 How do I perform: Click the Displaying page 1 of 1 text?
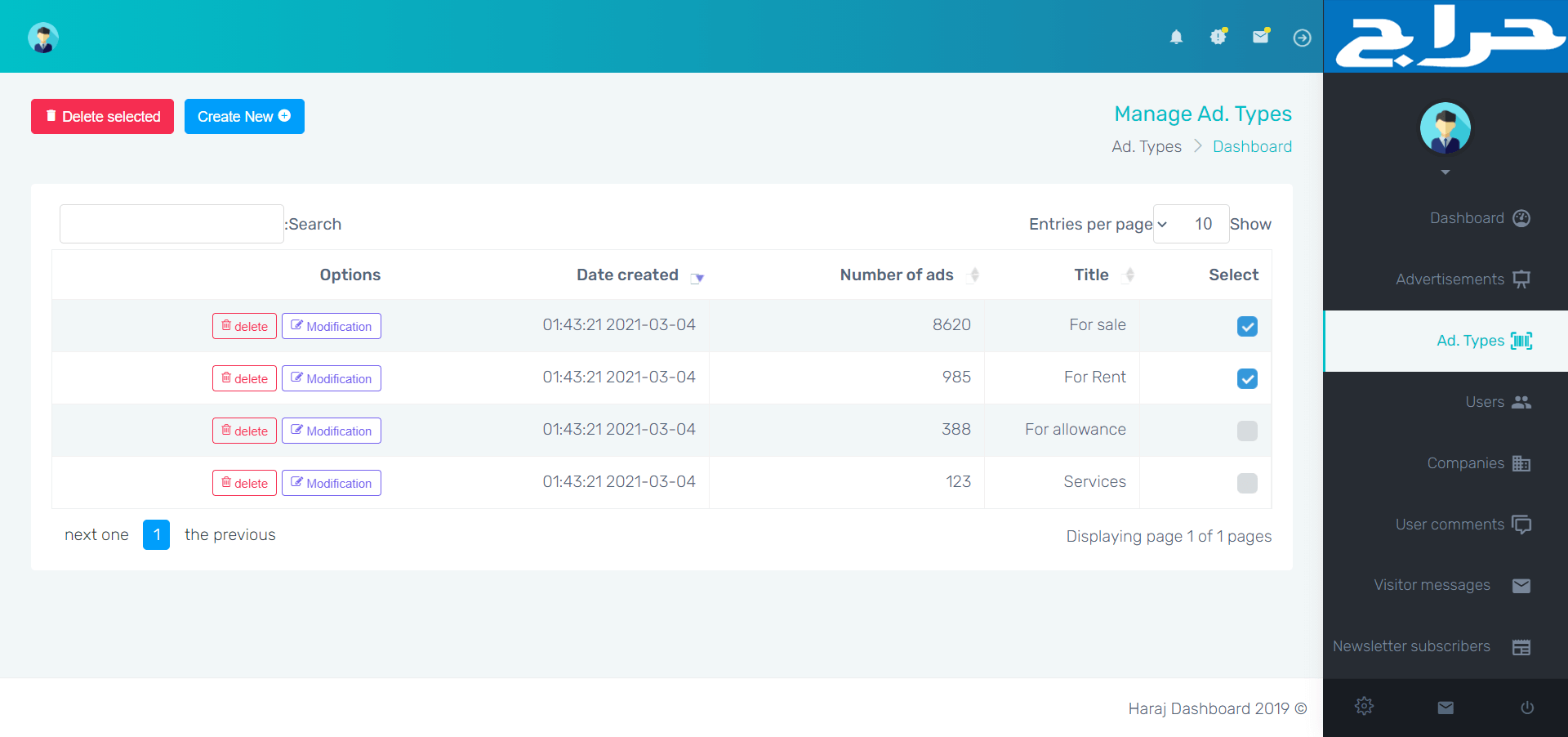(x=1169, y=536)
